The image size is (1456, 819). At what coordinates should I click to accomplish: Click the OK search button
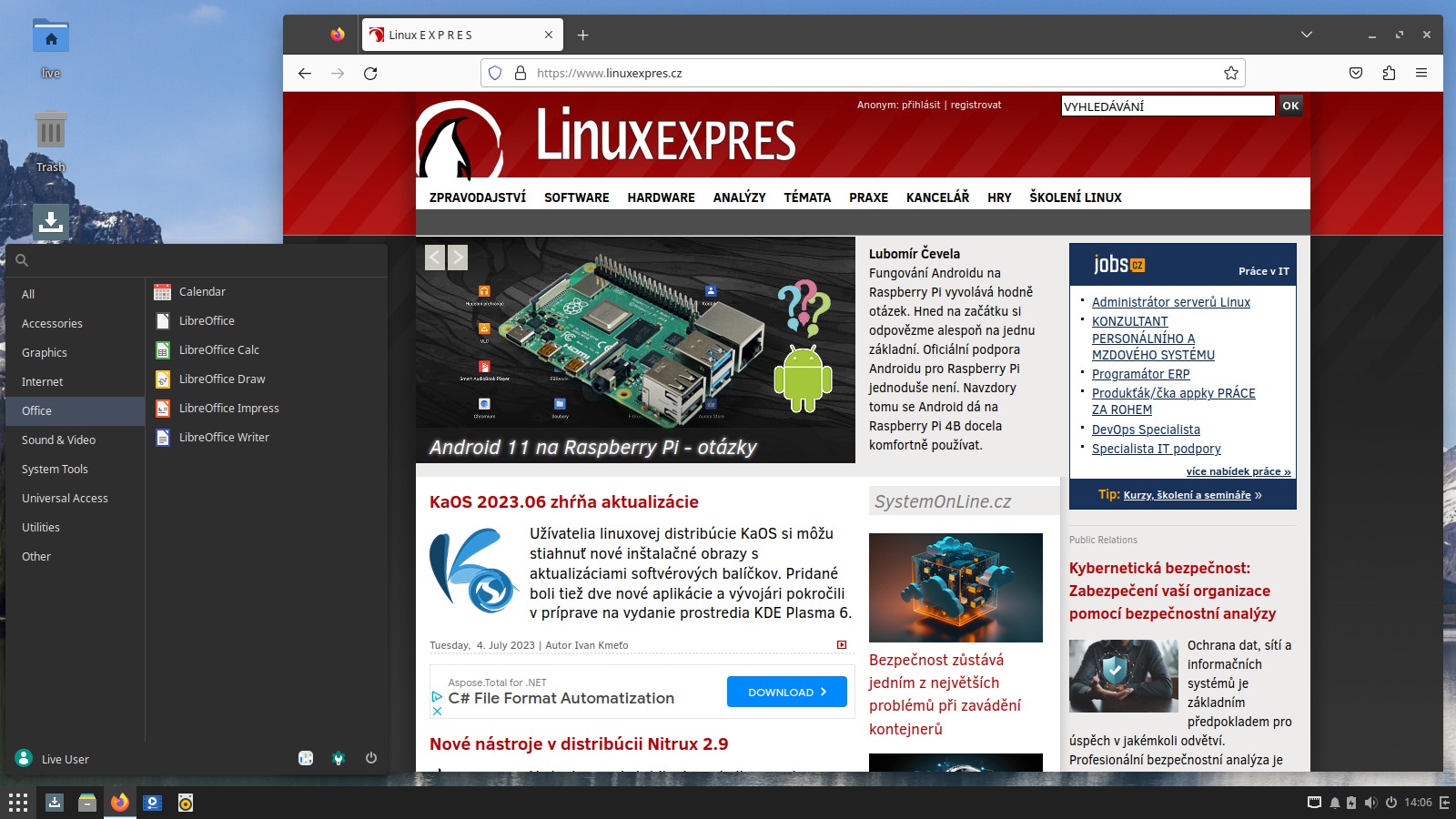(x=1290, y=106)
